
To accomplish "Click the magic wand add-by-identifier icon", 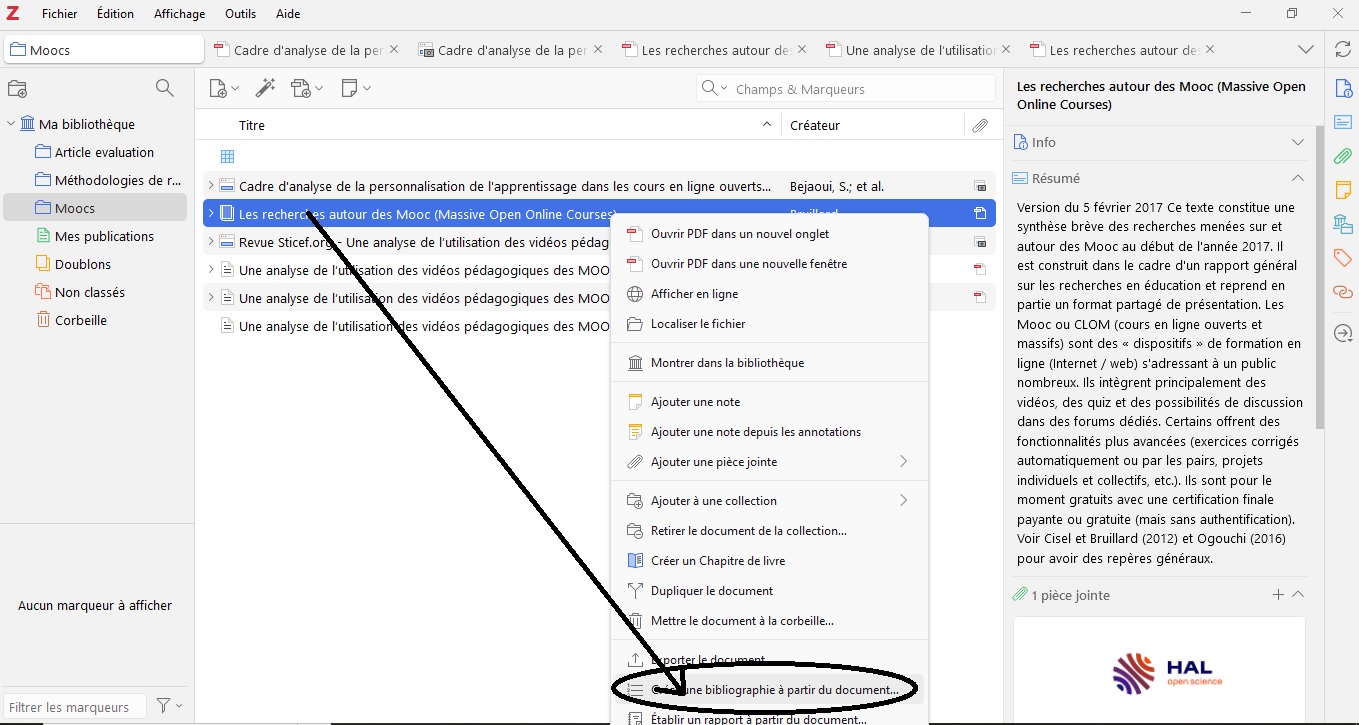I will tap(265, 89).
